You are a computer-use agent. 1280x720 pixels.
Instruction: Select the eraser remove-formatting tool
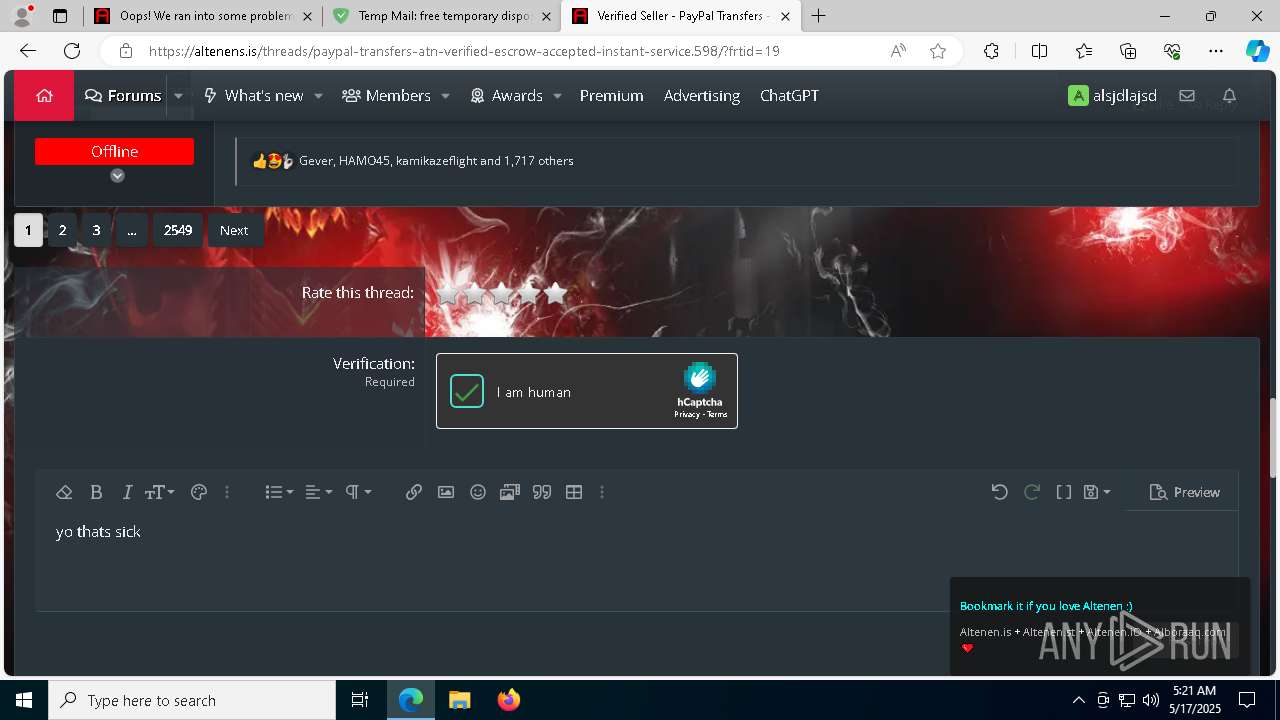64,492
